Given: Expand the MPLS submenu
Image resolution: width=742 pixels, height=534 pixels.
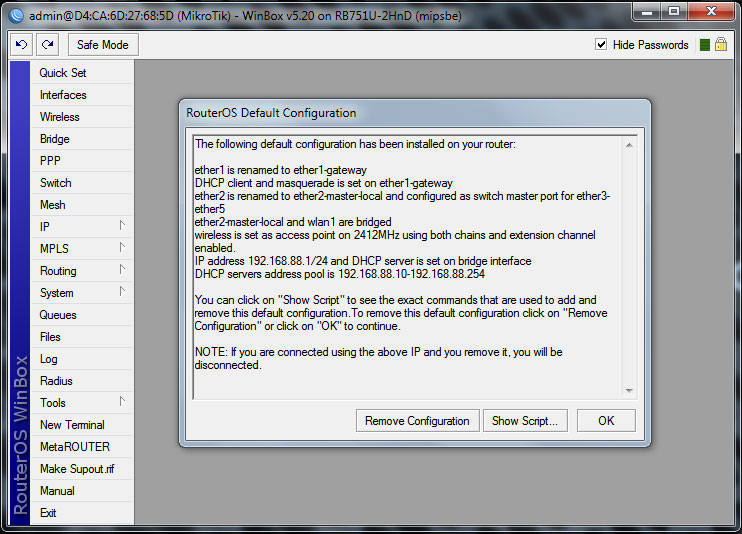Looking at the screenshot, I should click(82, 249).
